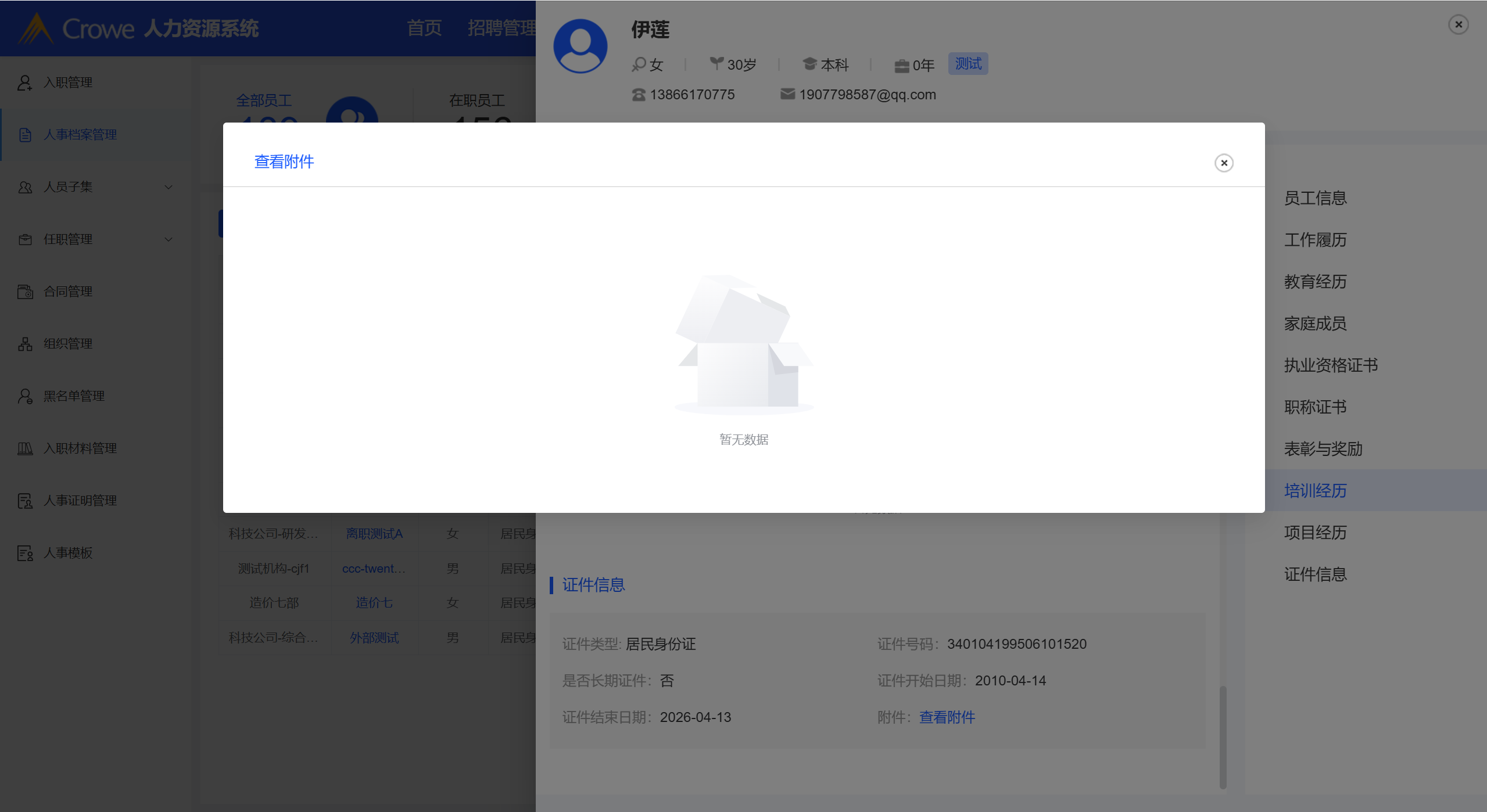This screenshot has height=812, width=1487.
Task: Click the 黑名单管理 person icon
Action: (x=25, y=396)
